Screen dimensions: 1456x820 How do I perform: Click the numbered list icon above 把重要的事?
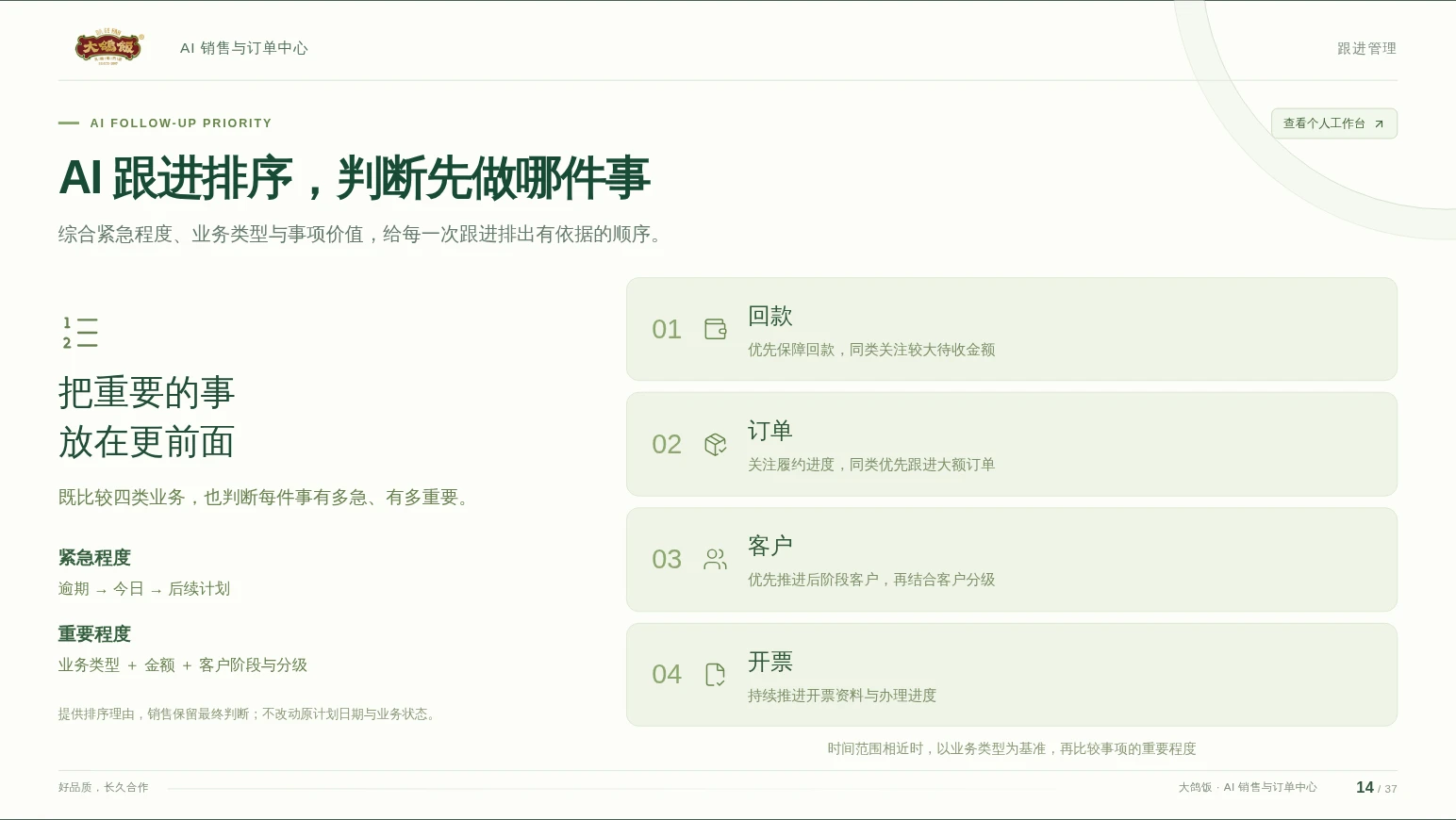coord(80,333)
